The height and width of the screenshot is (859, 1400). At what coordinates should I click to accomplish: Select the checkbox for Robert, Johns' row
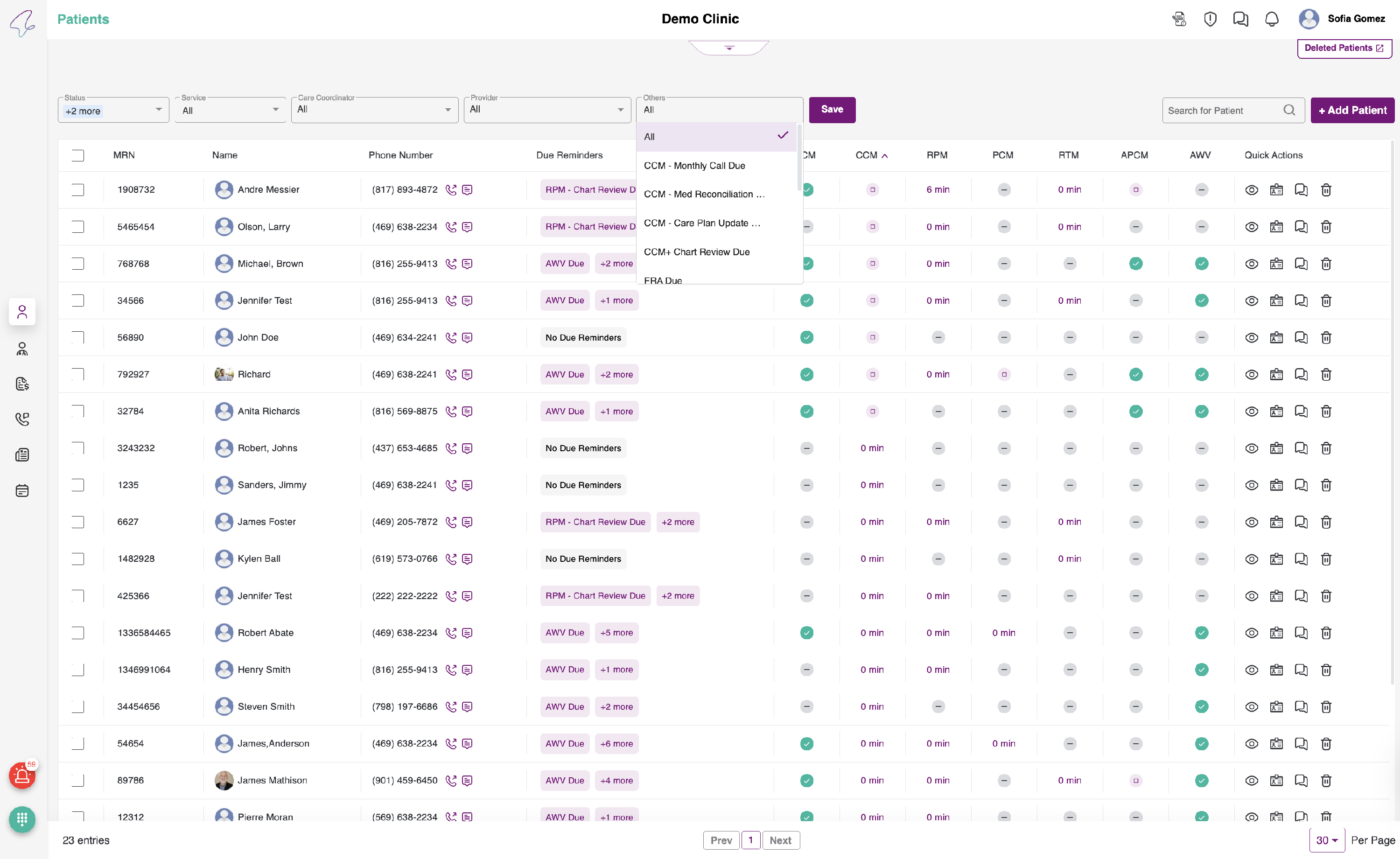[78, 448]
